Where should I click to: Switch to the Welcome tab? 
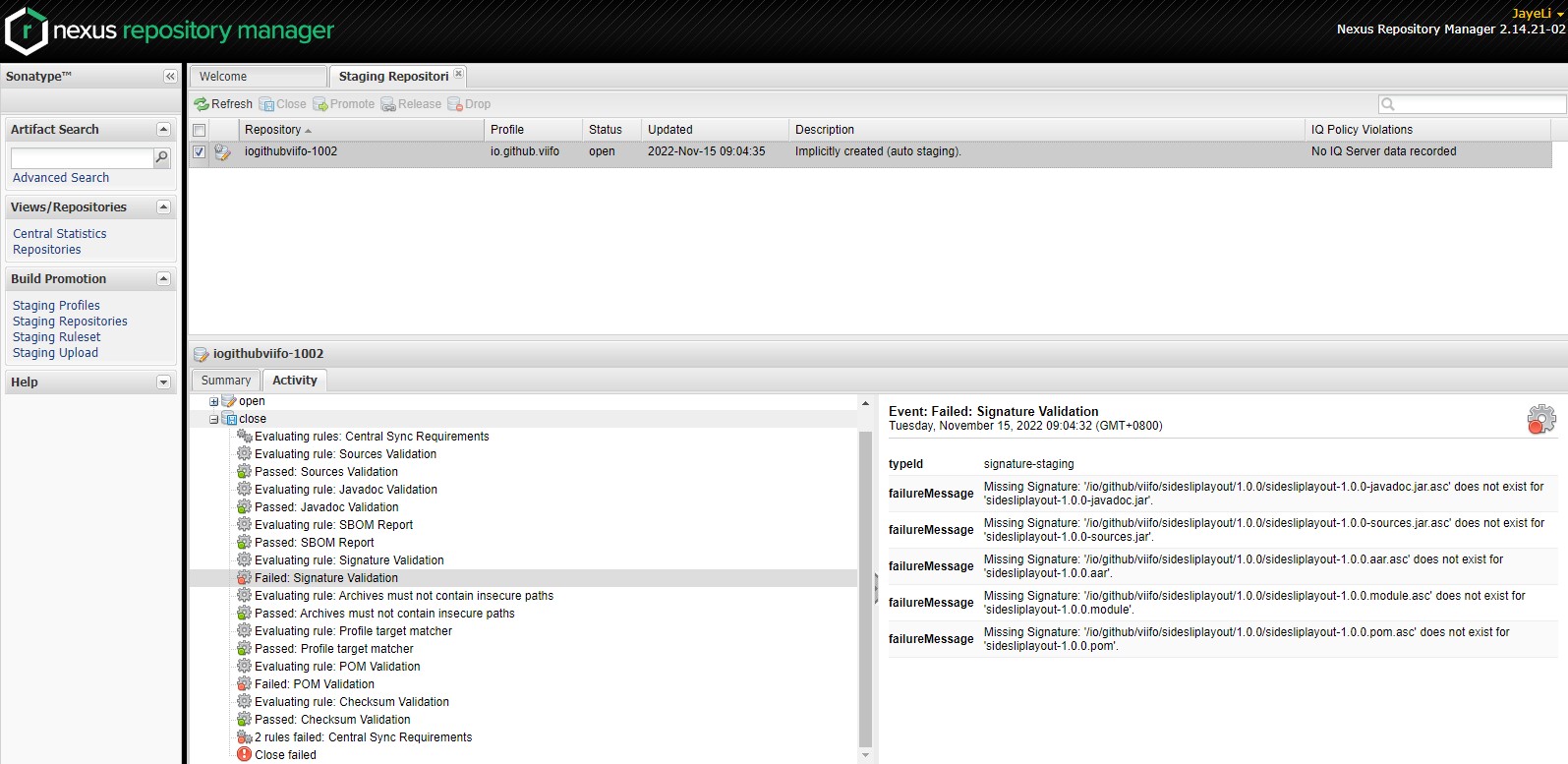pyautogui.click(x=258, y=77)
